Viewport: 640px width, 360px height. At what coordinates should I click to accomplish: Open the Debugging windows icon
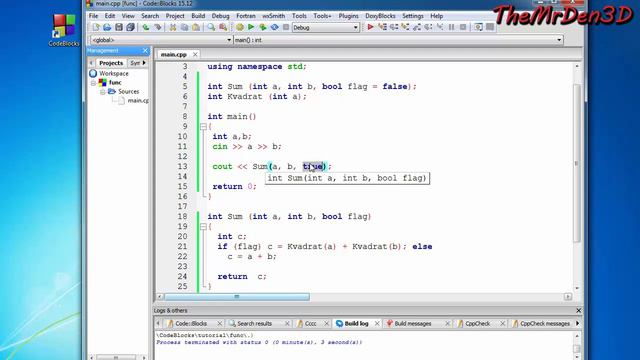(x=478, y=27)
